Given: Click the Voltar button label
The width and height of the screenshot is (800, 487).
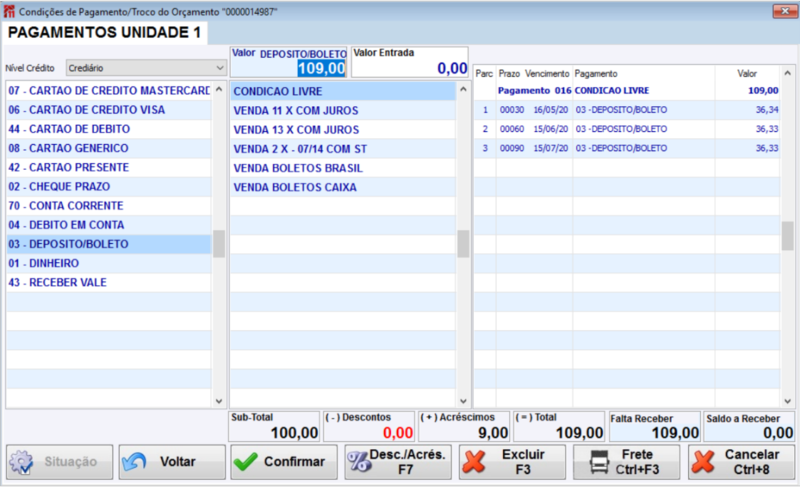Looking at the screenshot, I should (178, 462).
